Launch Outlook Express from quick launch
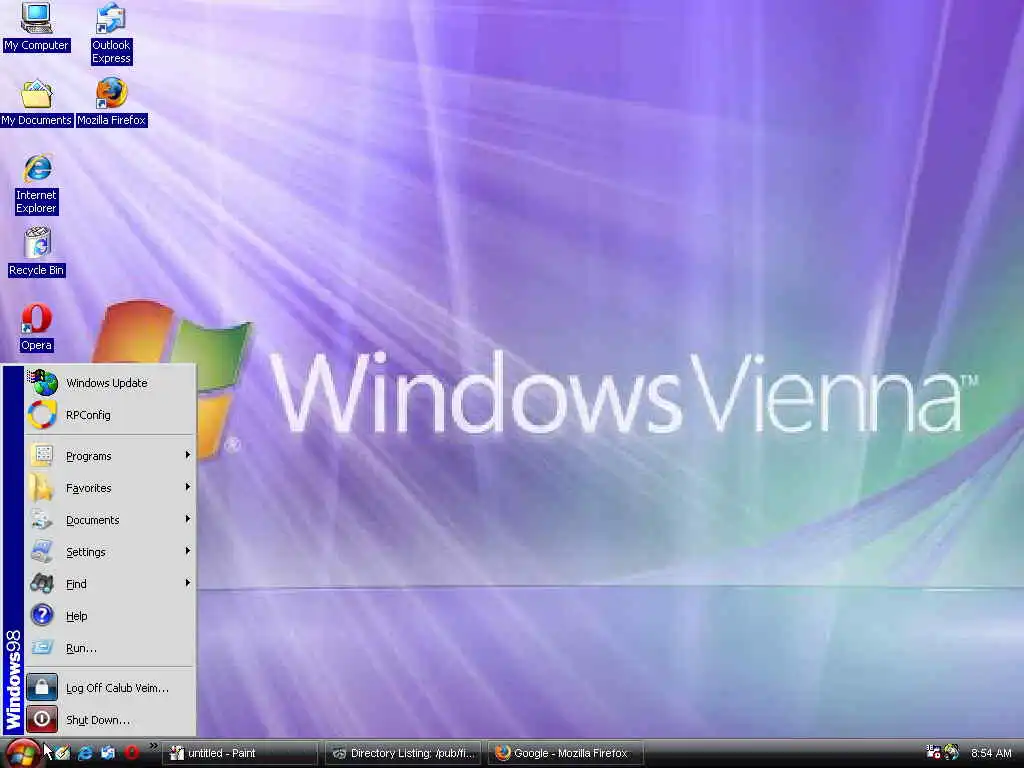Image resolution: width=1024 pixels, height=768 pixels. [x=108, y=753]
